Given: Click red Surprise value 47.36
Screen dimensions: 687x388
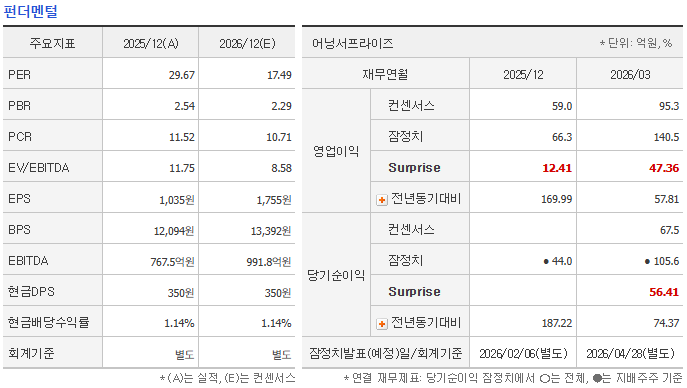Looking at the screenshot, I should pyautogui.click(x=664, y=168).
